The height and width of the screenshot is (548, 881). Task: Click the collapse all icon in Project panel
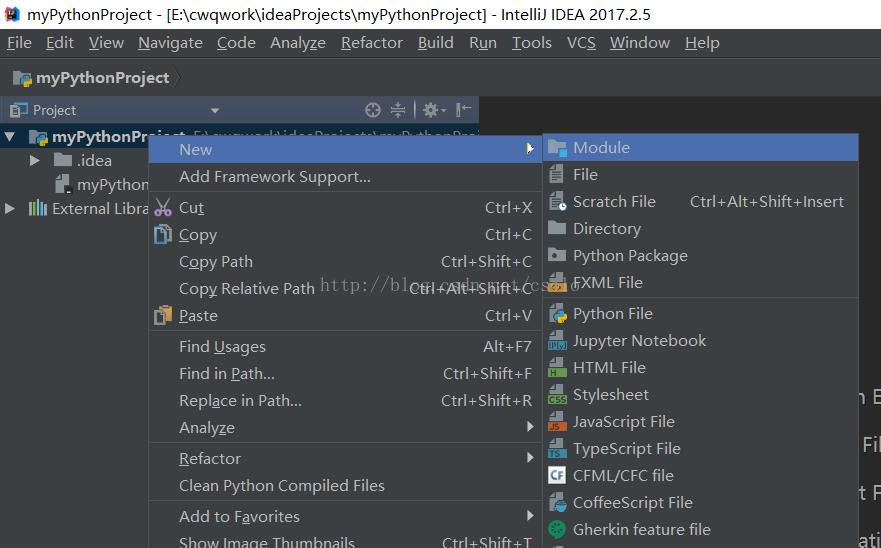click(398, 110)
